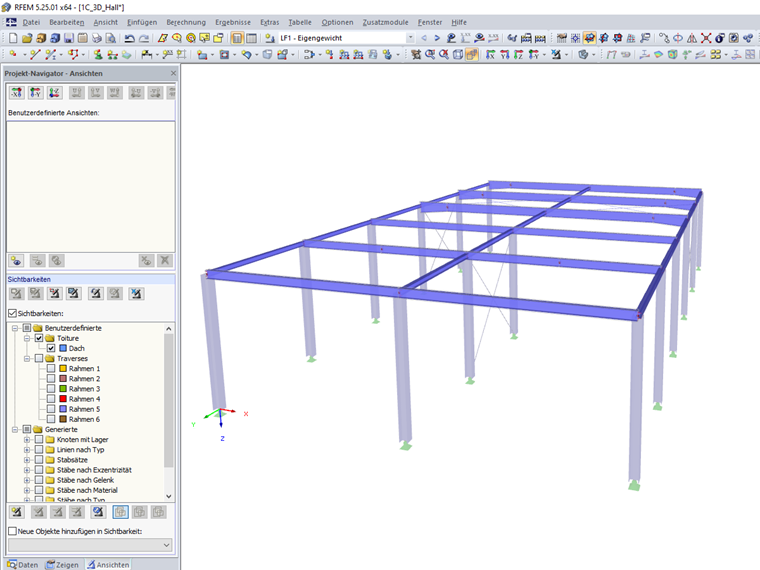Viewport: 760px width, 570px height.
Task: Switch to the Daten navigator tab
Action: tap(23, 565)
